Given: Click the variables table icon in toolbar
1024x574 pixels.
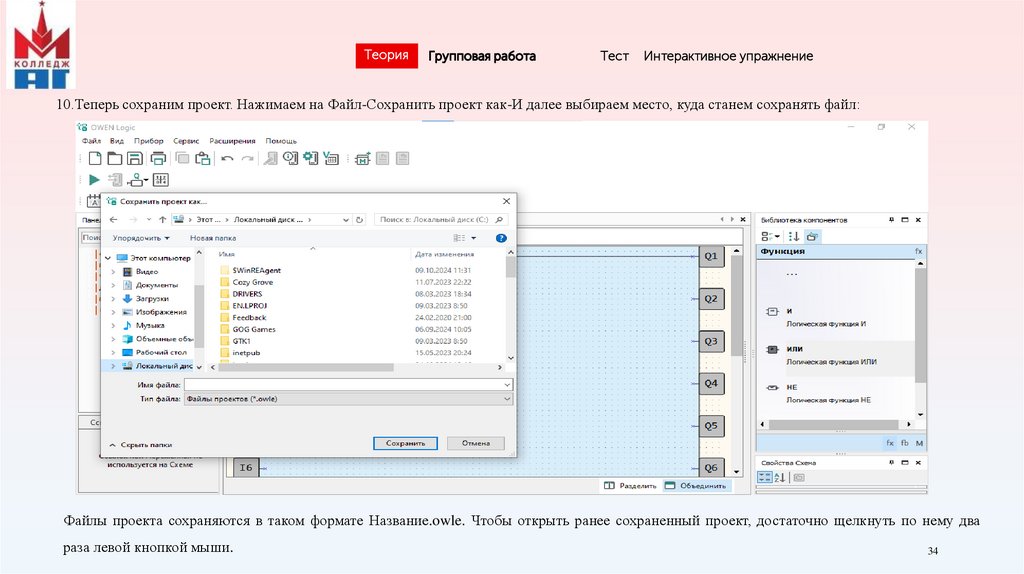Looking at the screenshot, I should pos(331,158).
